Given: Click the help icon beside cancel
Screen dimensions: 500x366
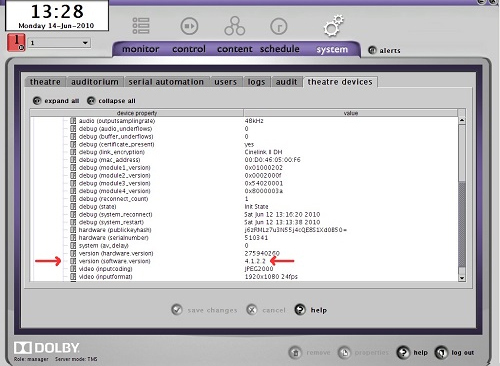Looking at the screenshot, I should tap(300, 310).
